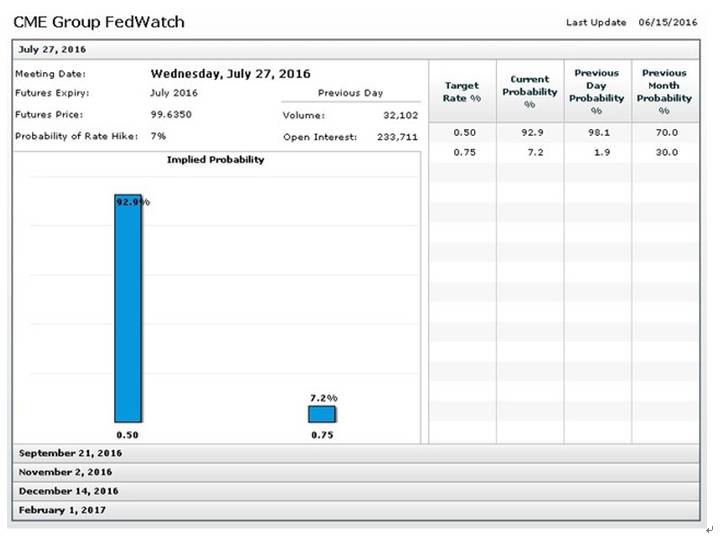Click the 0.50 rate blue probability bar
Image resolution: width=721 pixels, height=543 pixels.
click(x=128, y=308)
